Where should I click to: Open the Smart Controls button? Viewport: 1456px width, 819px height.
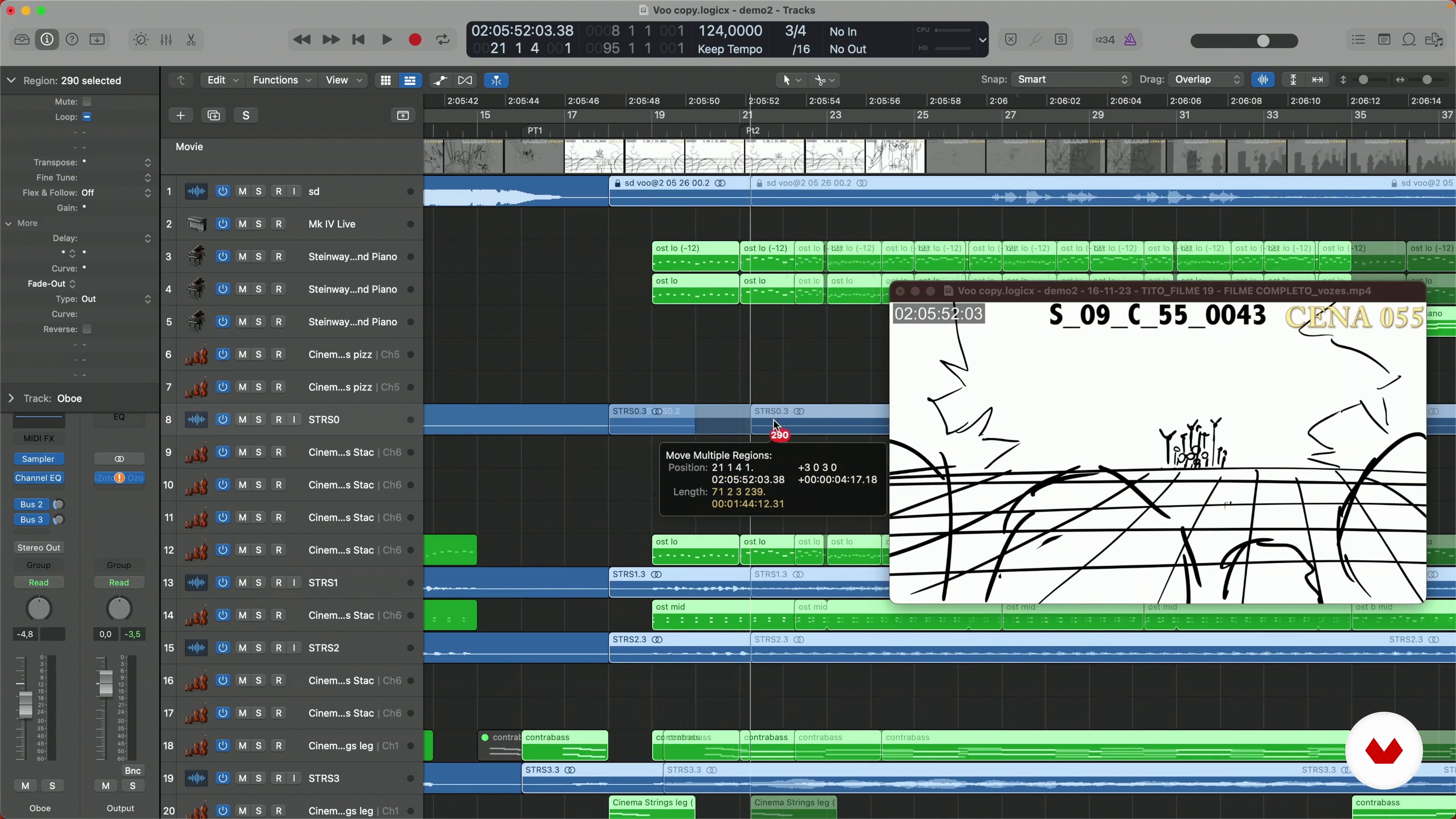[141, 39]
